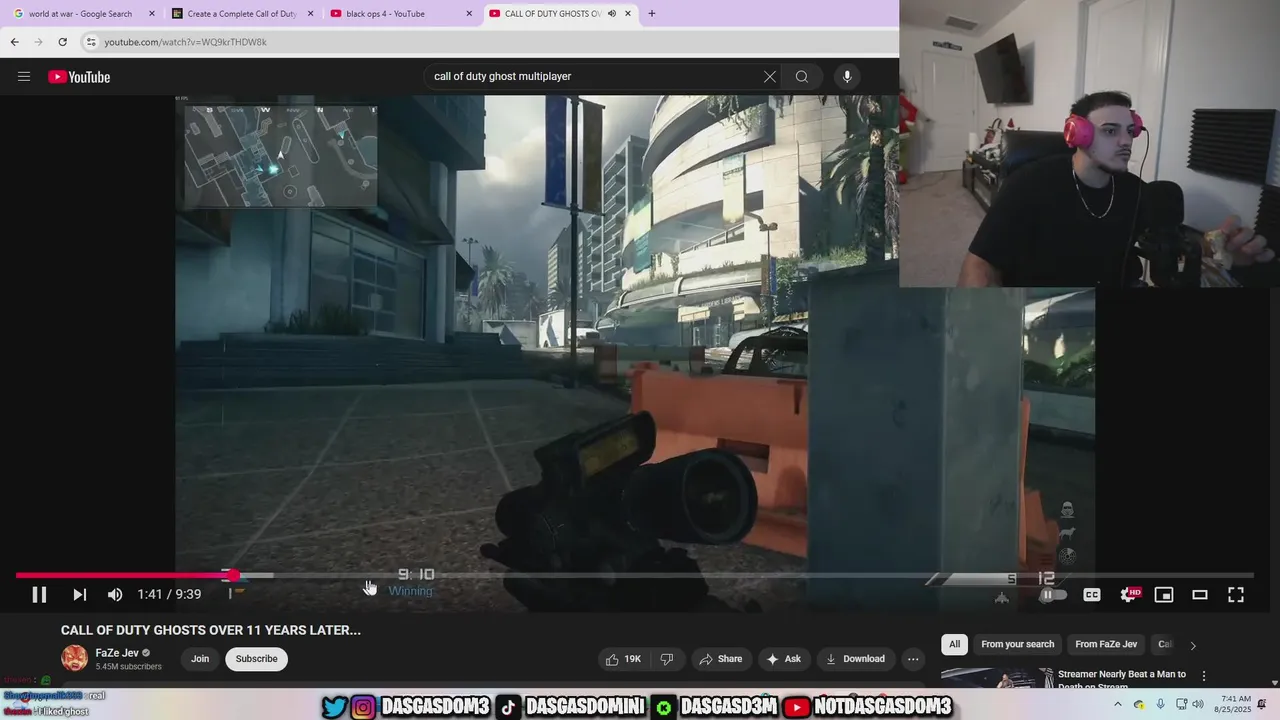
Task: Click the search magnifier button
Action: tap(802, 77)
